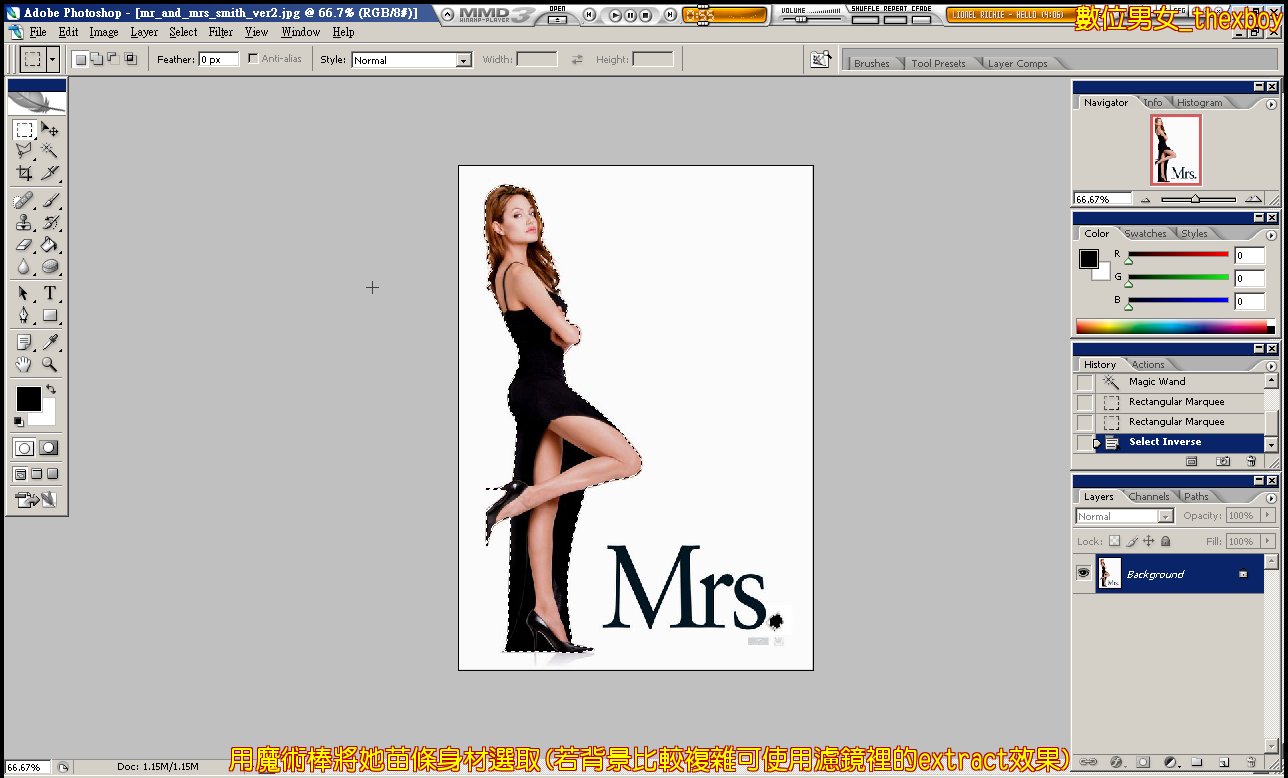Select the Eyedropper tool

pyautogui.click(x=50, y=343)
